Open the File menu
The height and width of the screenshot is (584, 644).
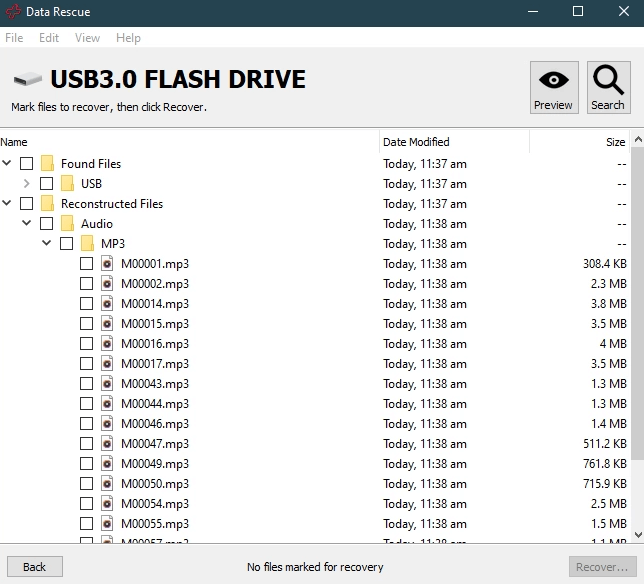[x=14, y=38]
